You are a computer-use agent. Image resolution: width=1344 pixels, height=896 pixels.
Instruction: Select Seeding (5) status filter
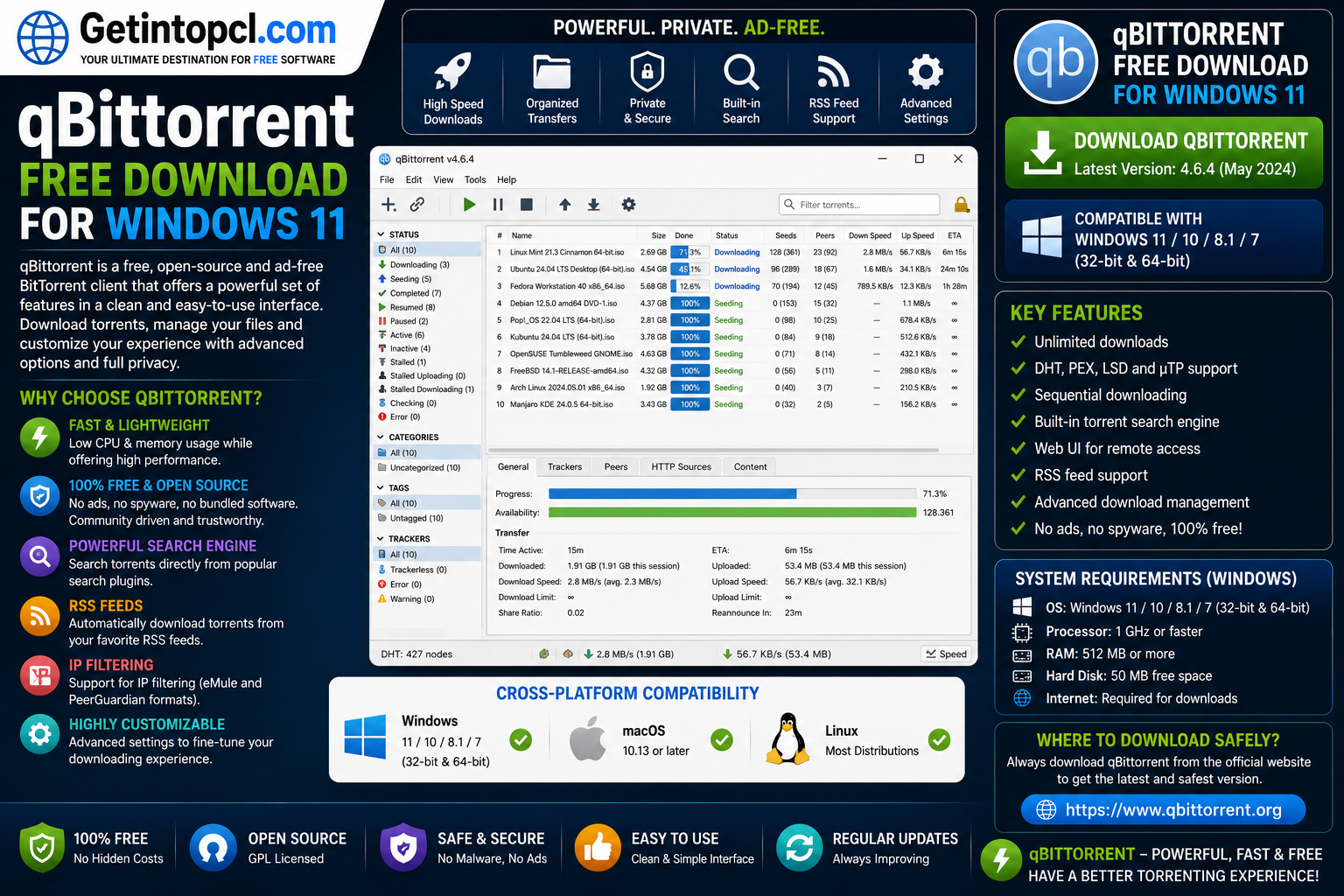pyautogui.click(x=427, y=279)
